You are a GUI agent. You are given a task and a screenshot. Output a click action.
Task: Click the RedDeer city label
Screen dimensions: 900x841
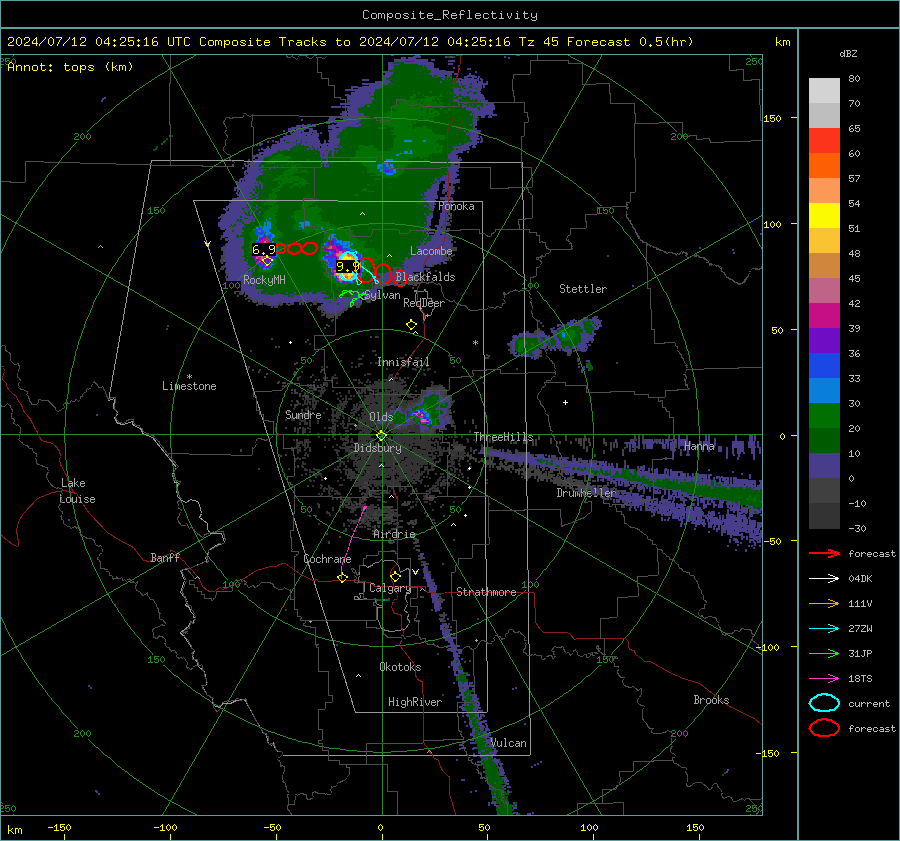[424, 303]
